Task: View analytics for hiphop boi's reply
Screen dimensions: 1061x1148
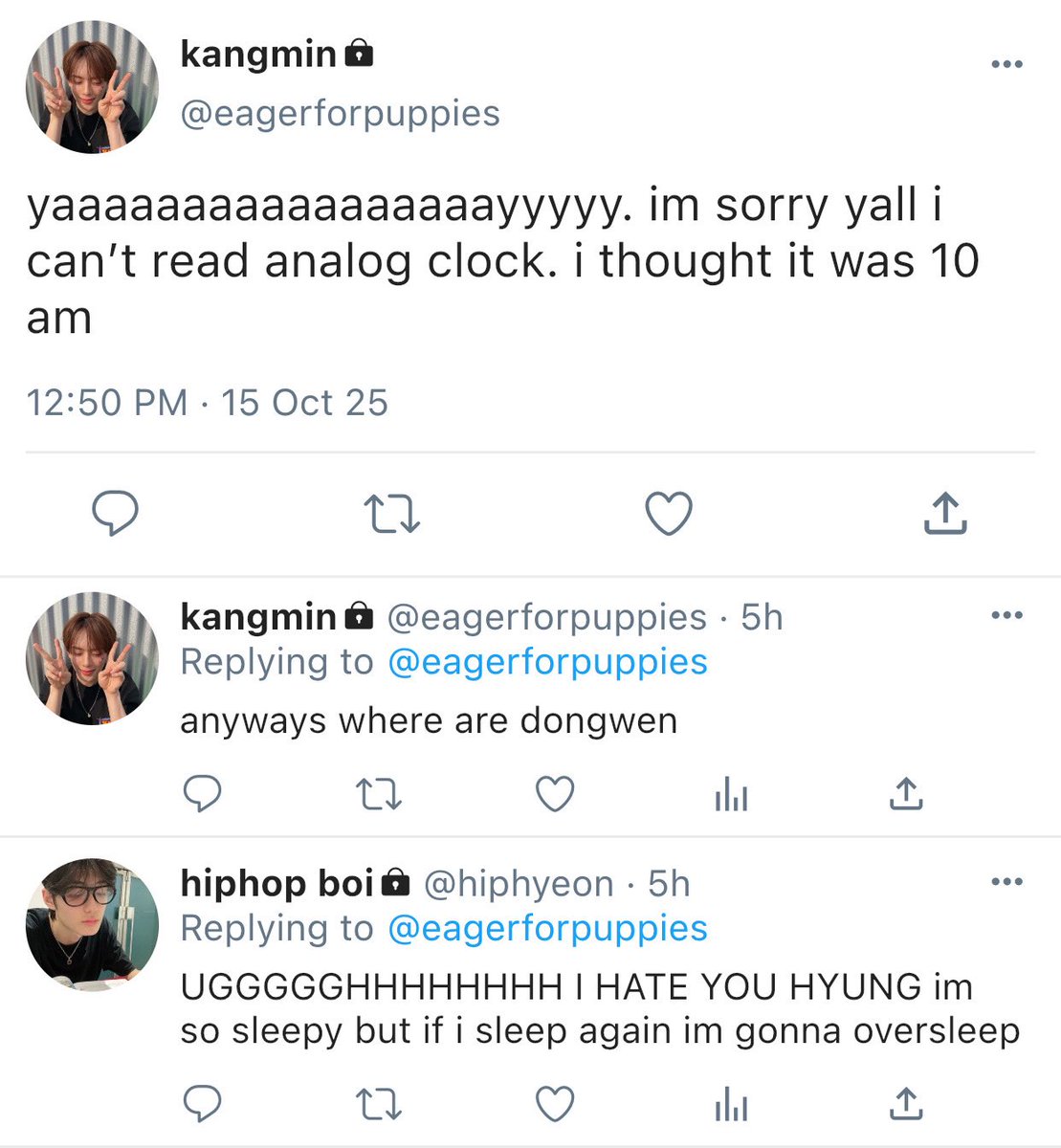Action: click(x=731, y=1104)
